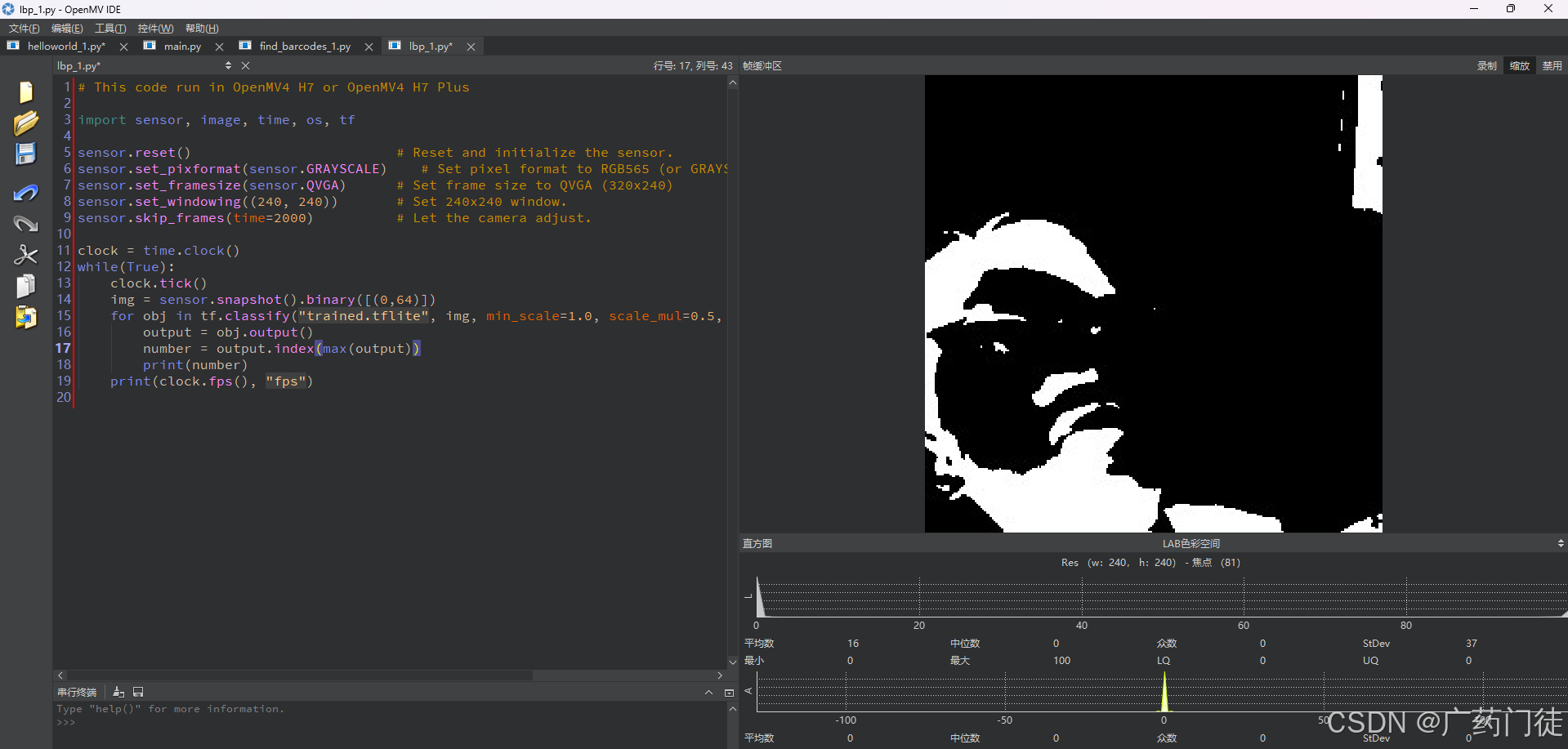
Task: Enable 禁用 to disable the frame buffer
Action: click(1552, 65)
